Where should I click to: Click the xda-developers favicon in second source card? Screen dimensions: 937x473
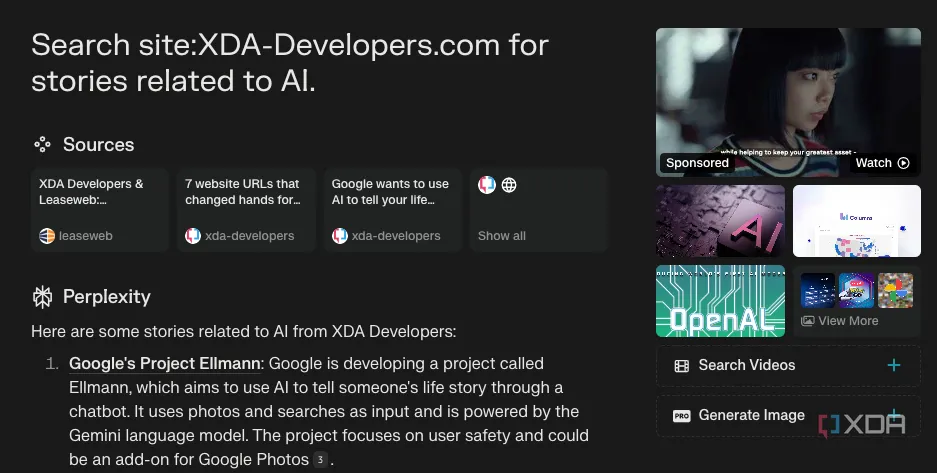click(x=193, y=236)
